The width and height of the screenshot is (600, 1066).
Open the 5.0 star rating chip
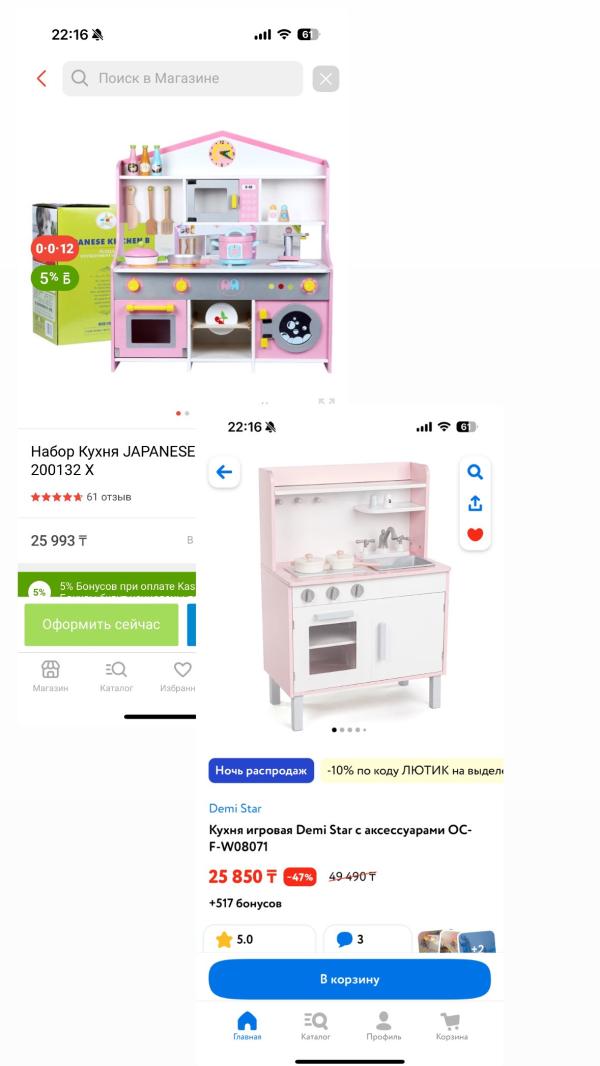tap(260, 939)
